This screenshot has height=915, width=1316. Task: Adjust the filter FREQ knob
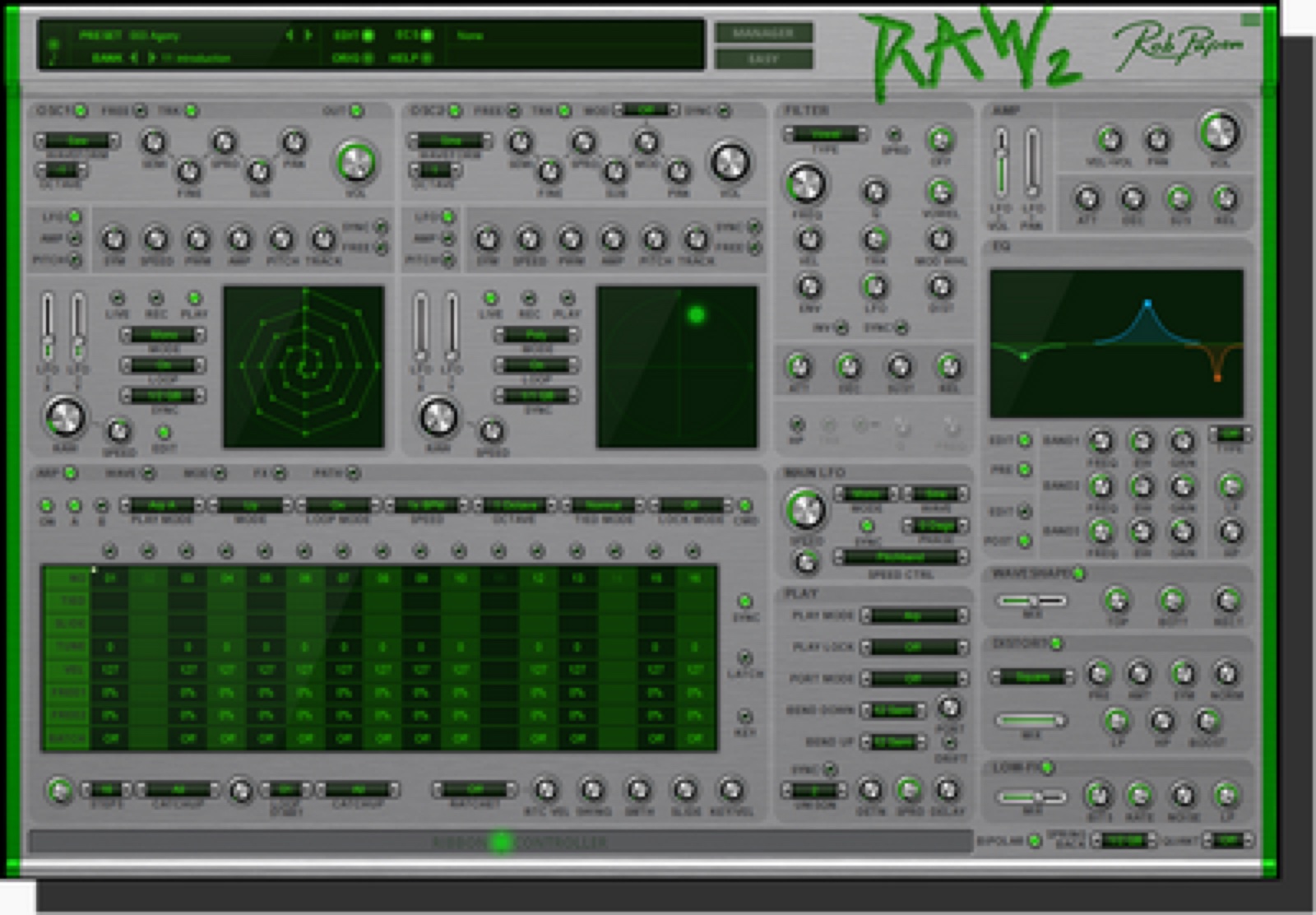806,183
